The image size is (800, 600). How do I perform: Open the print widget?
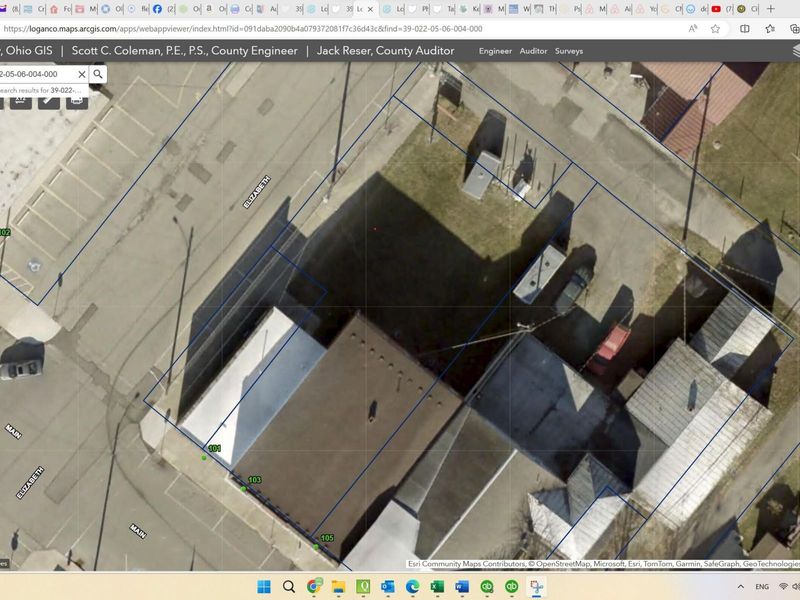77,100
